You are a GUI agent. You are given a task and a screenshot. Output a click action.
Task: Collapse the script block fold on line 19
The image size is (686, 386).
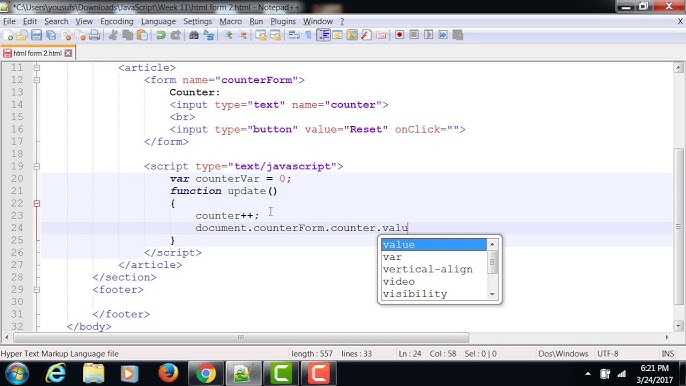click(37, 166)
